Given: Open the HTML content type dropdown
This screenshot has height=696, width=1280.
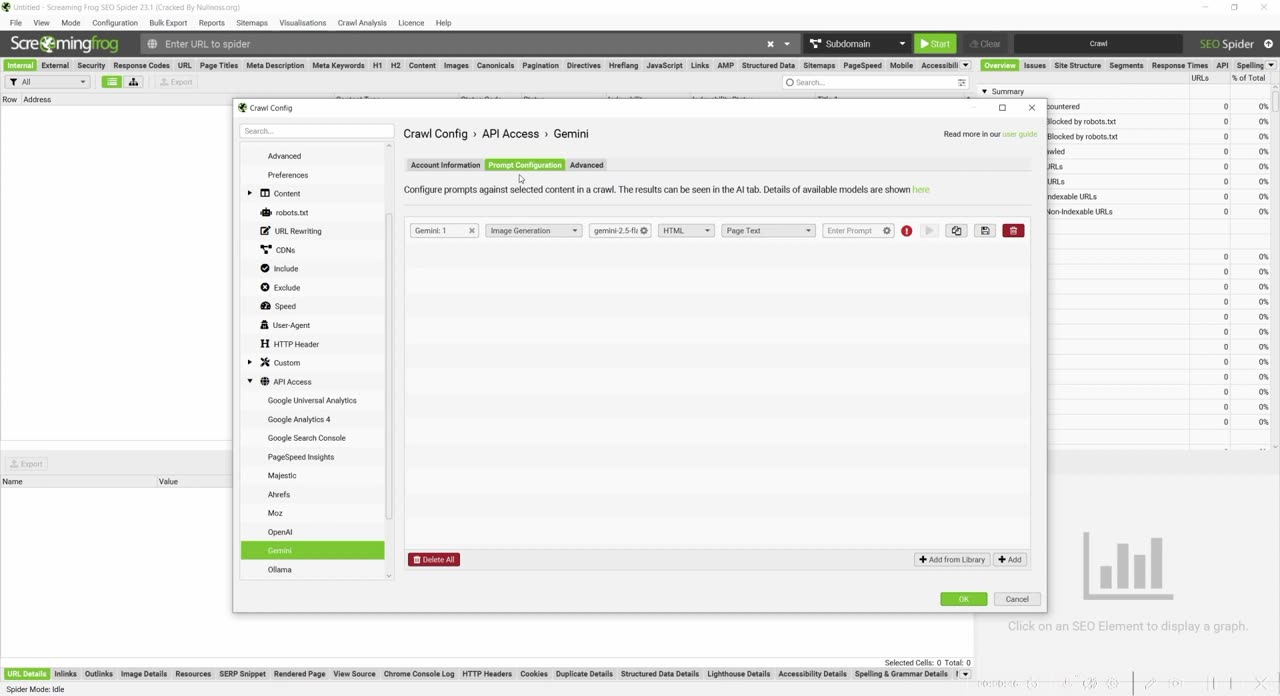Looking at the screenshot, I should [x=685, y=231].
